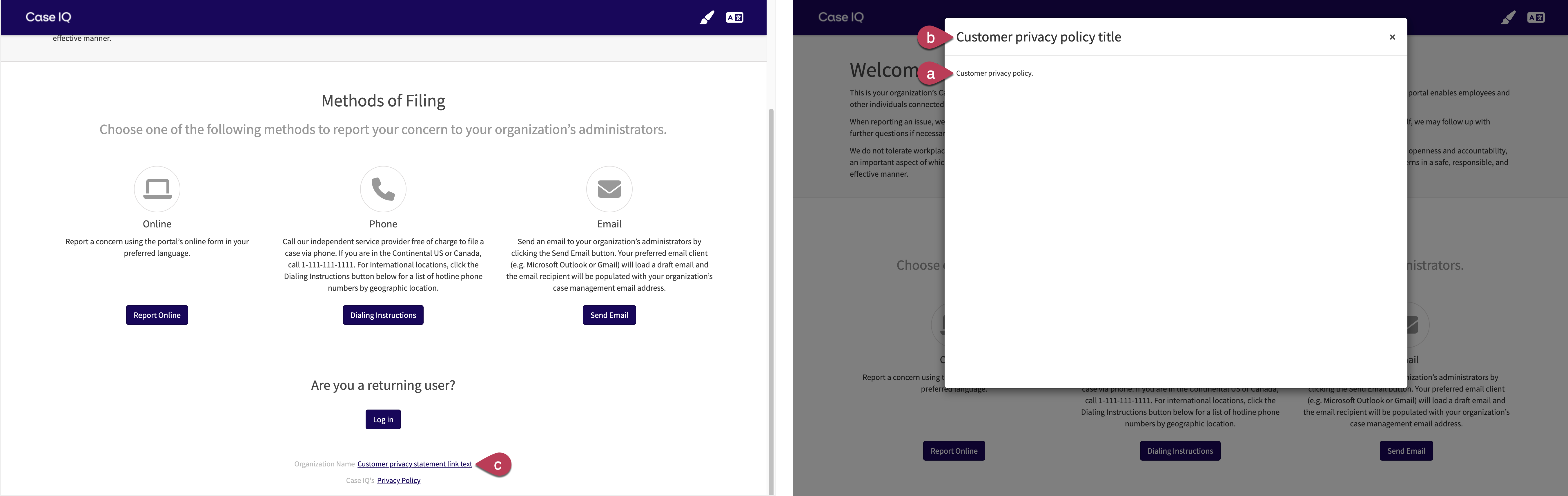Click the Send Email button
Screen dimensions: 1568x496
pos(609,314)
